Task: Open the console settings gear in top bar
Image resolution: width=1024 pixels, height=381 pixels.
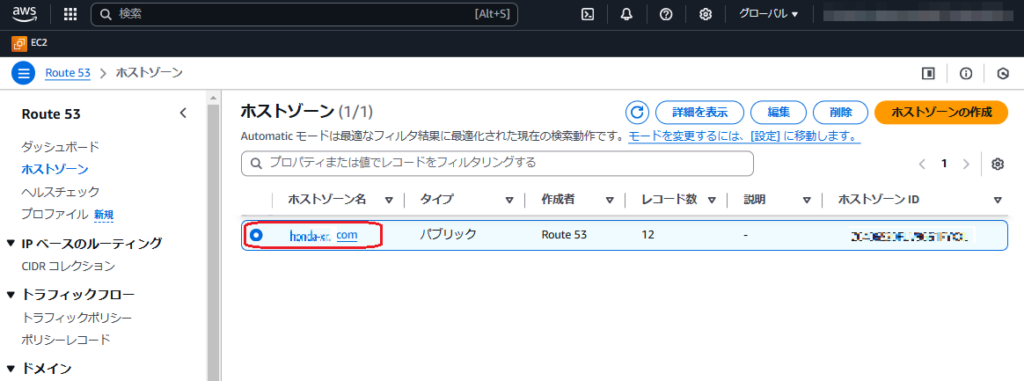Action: point(705,14)
